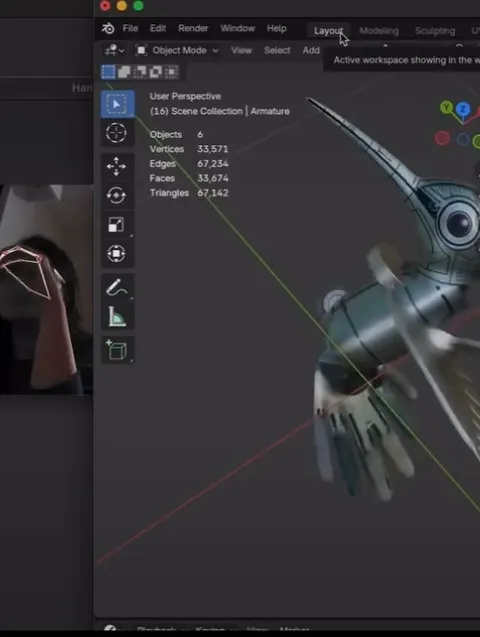Activate the Annotate pencil tool
This screenshot has width=480, height=637.
[x=117, y=288]
